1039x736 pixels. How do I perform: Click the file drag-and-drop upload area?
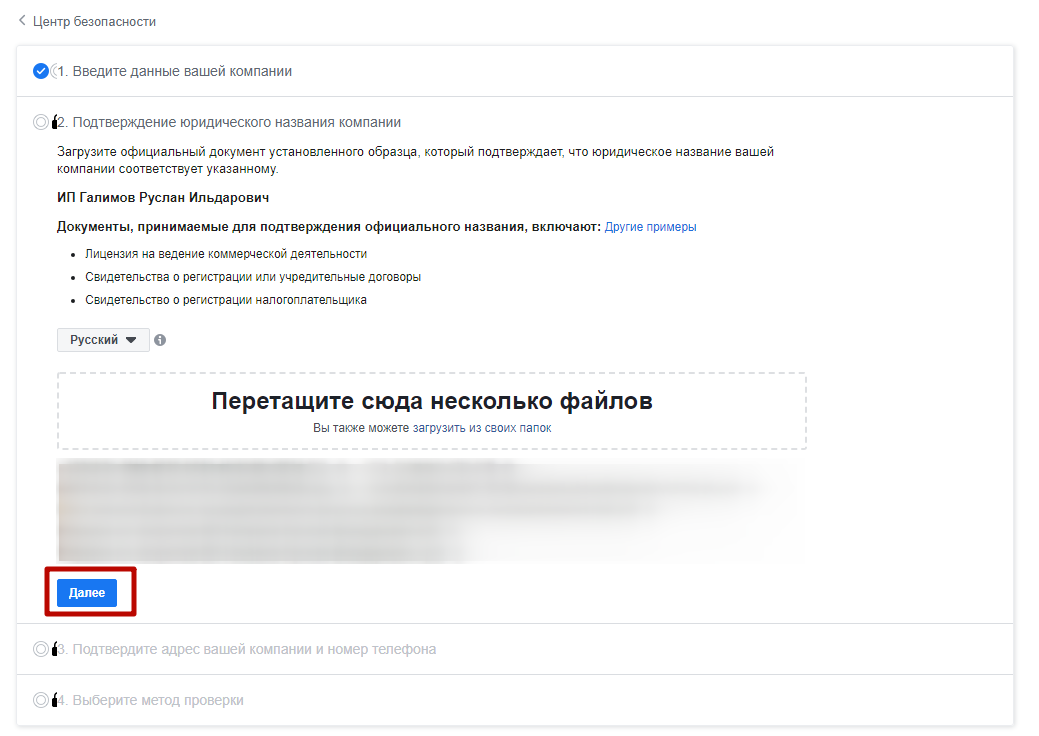click(x=432, y=408)
